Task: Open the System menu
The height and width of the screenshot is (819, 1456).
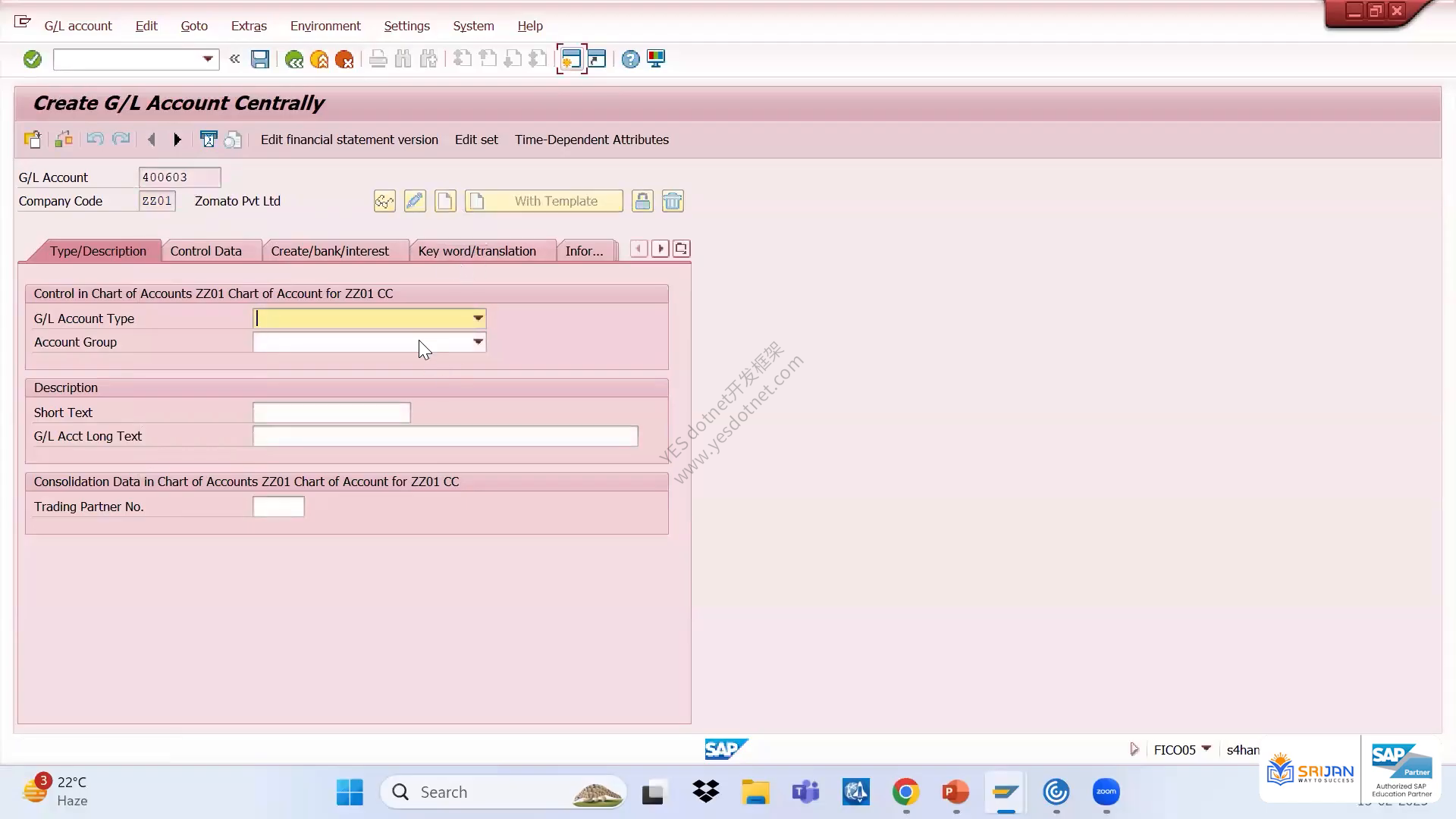Action: tap(473, 26)
